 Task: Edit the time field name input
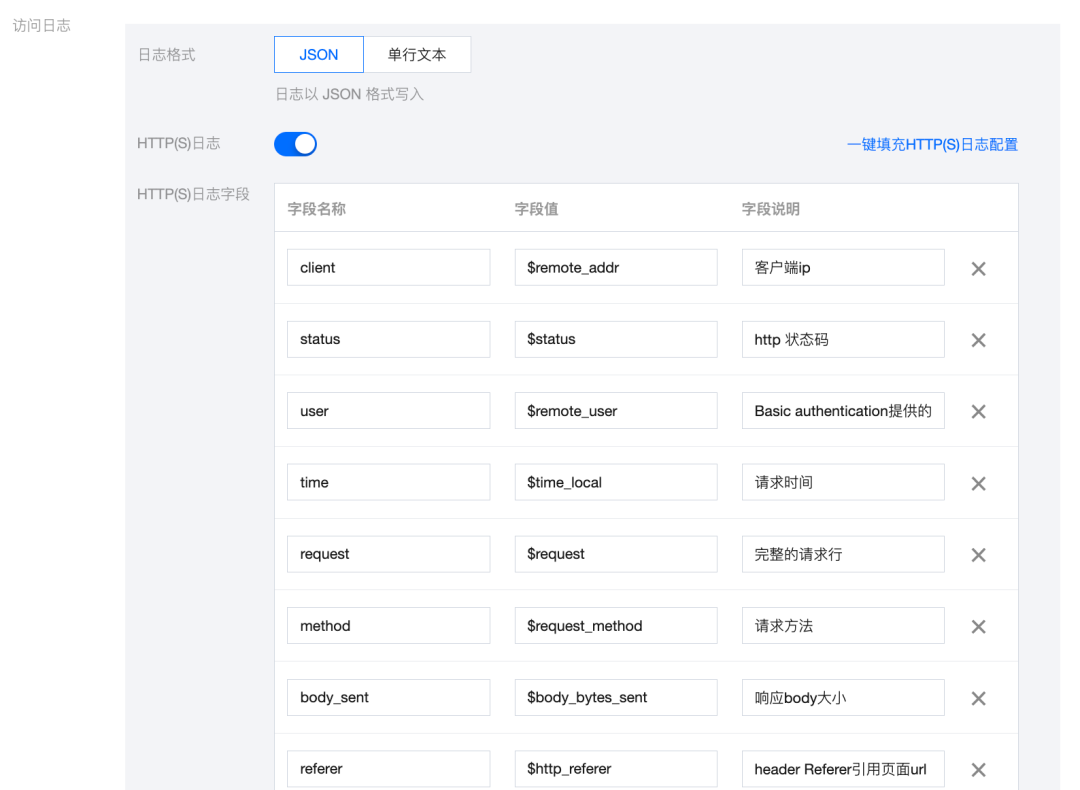pyautogui.click(x=388, y=482)
